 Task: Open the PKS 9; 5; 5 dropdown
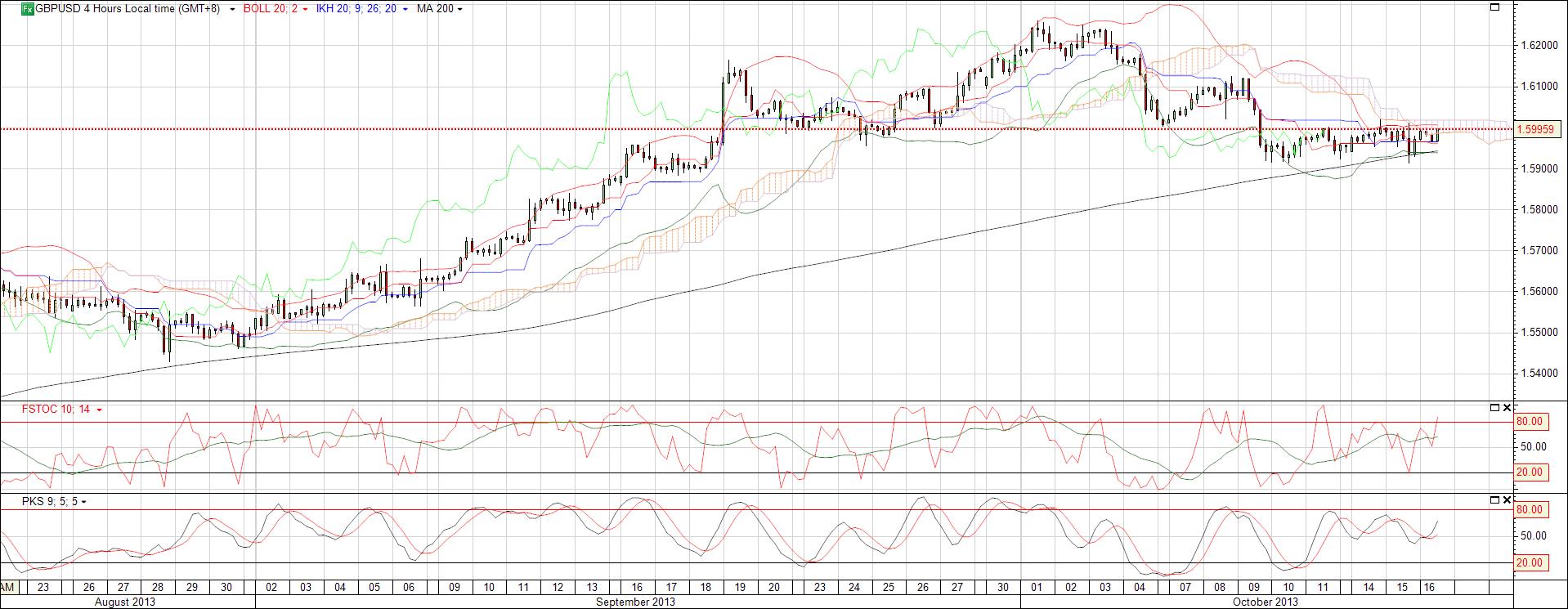pos(84,502)
